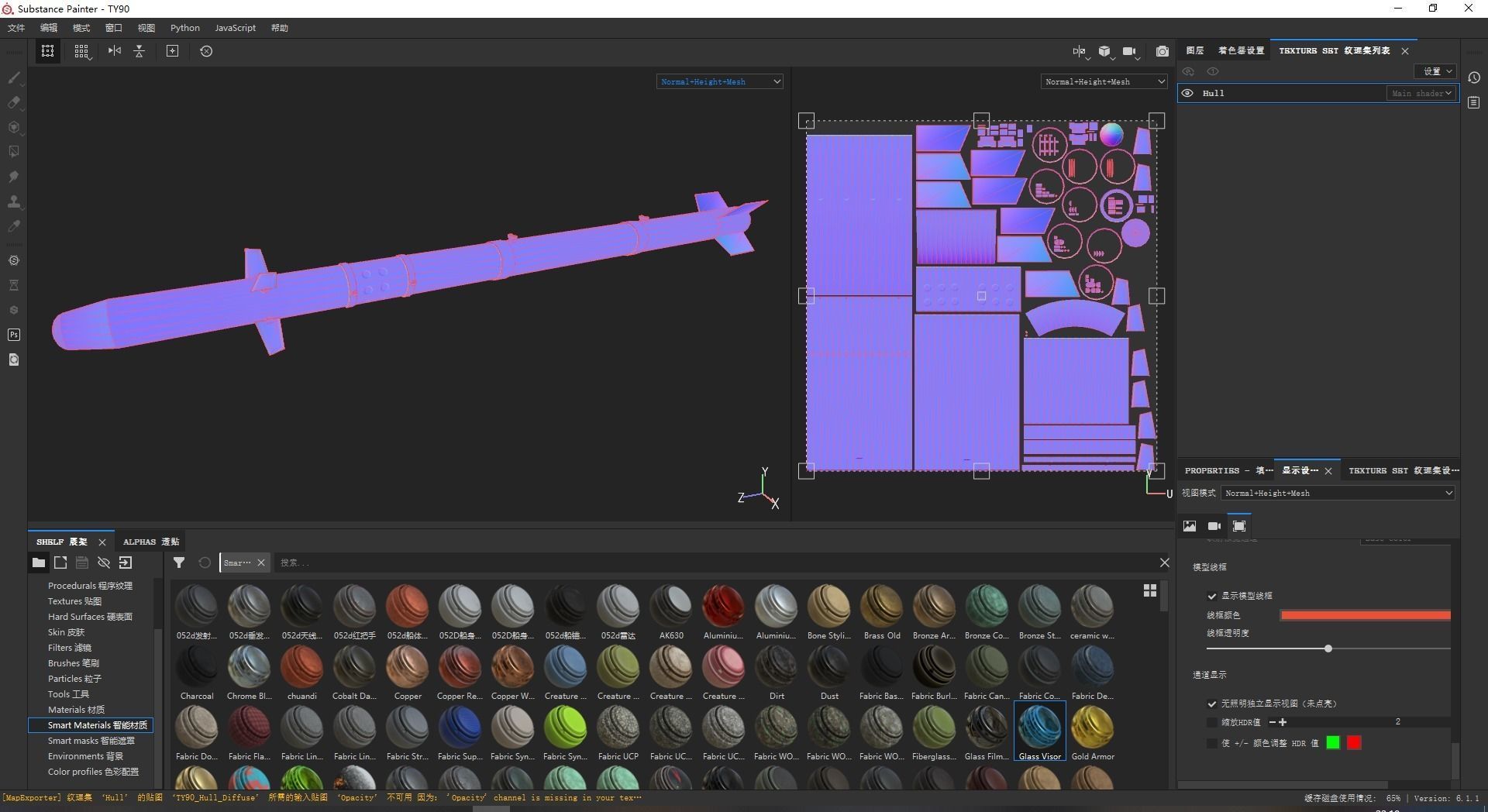Click the vertical flip symmetry icon
The width and height of the screenshot is (1488, 812).
point(139,51)
